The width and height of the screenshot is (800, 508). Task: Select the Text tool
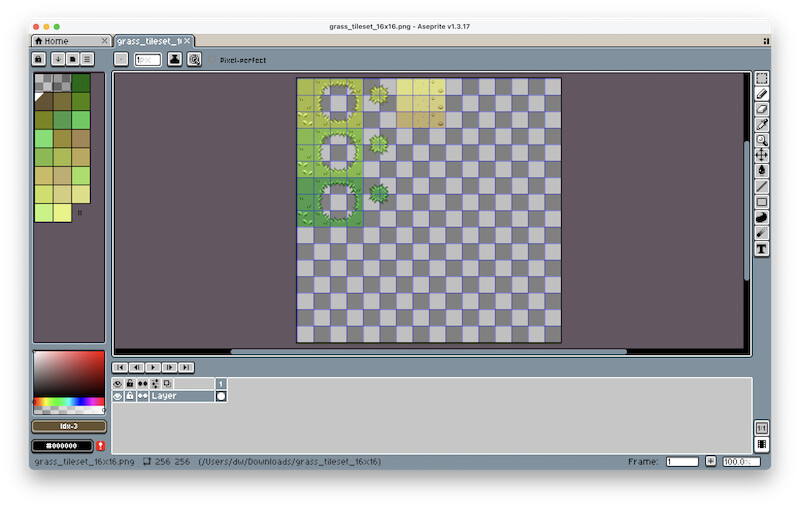point(761,248)
